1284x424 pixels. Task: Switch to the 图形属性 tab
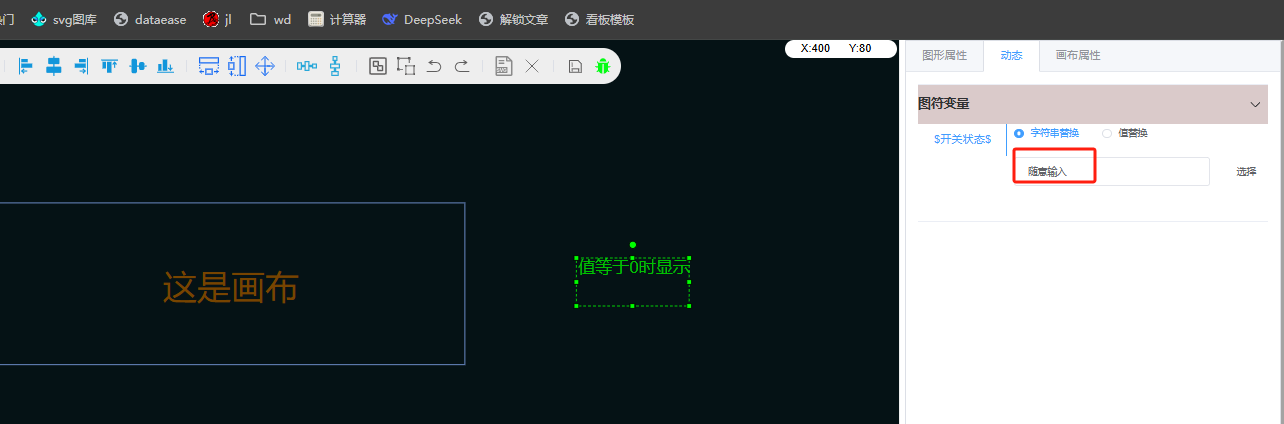(x=944, y=56)
